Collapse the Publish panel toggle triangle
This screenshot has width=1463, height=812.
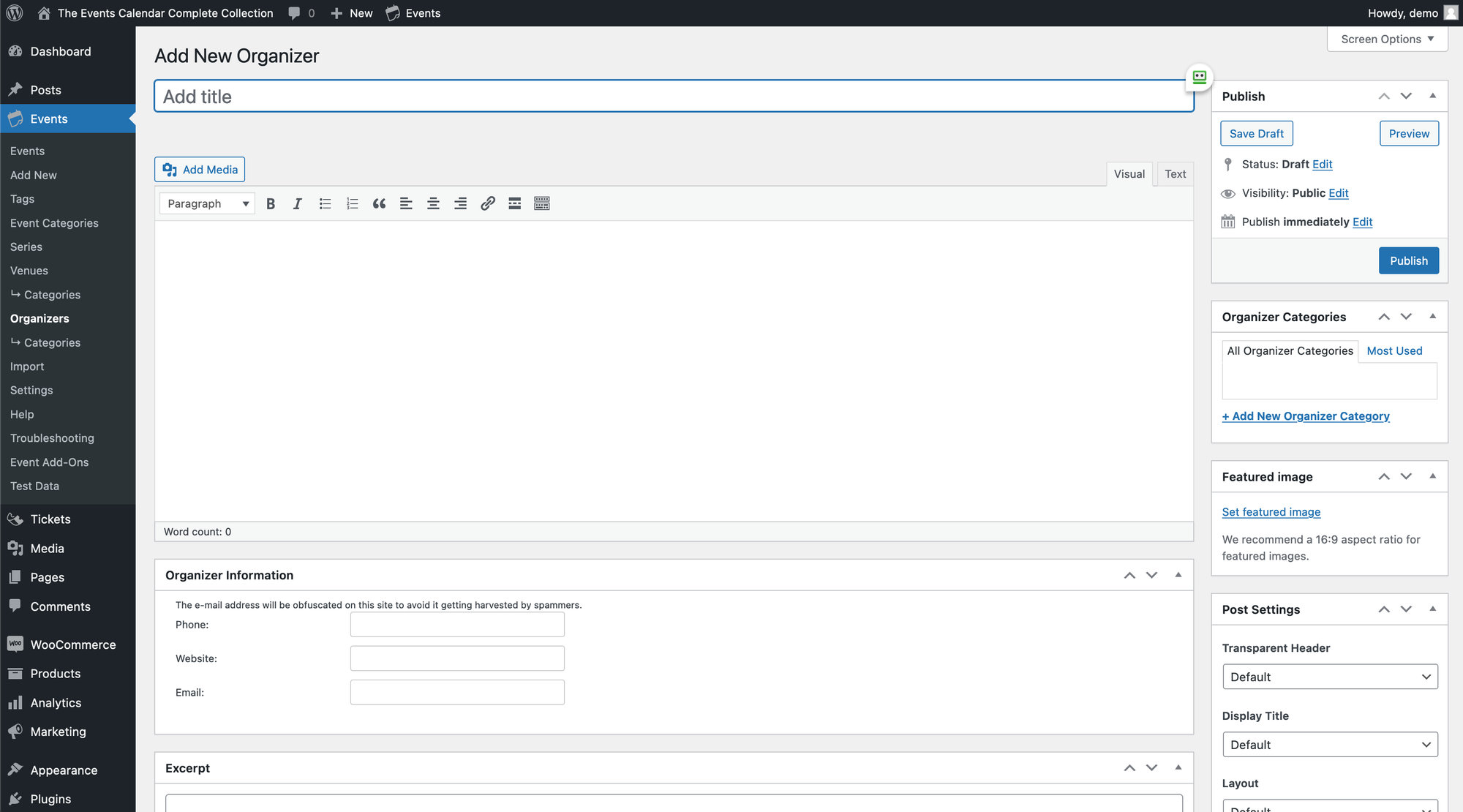1432,96
